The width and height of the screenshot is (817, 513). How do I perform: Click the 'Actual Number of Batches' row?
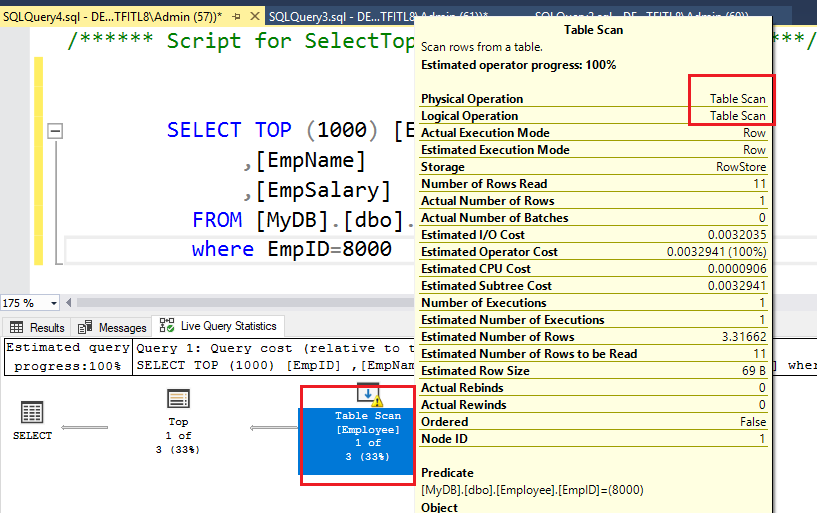[593, 218]
